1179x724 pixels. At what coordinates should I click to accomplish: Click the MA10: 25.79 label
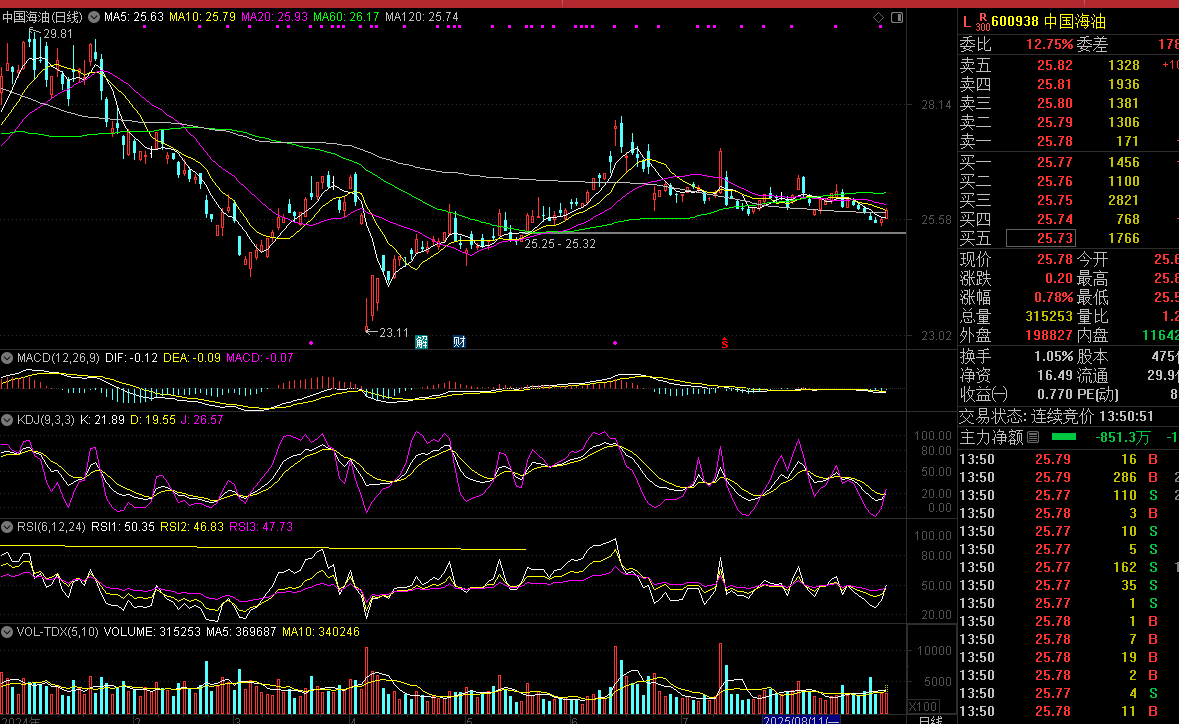[202, 17]
